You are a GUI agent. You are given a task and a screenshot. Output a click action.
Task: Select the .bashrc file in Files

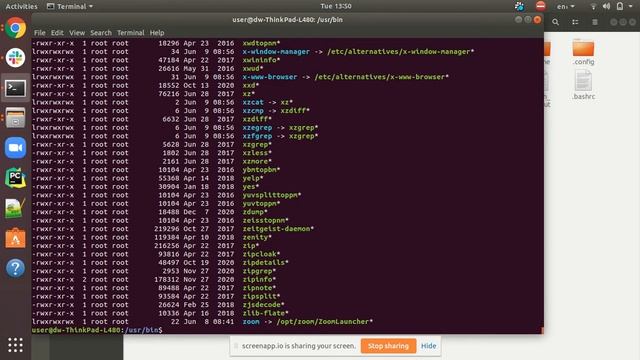pos(583,85)
